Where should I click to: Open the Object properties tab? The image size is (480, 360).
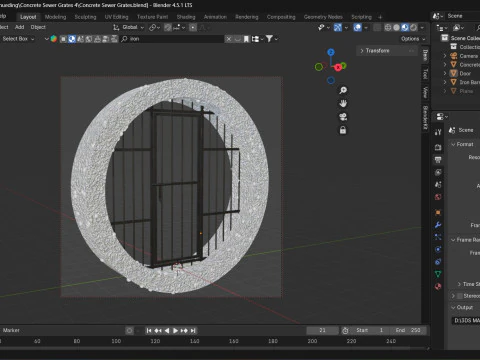pyautogui.click(x=438, y=213)
